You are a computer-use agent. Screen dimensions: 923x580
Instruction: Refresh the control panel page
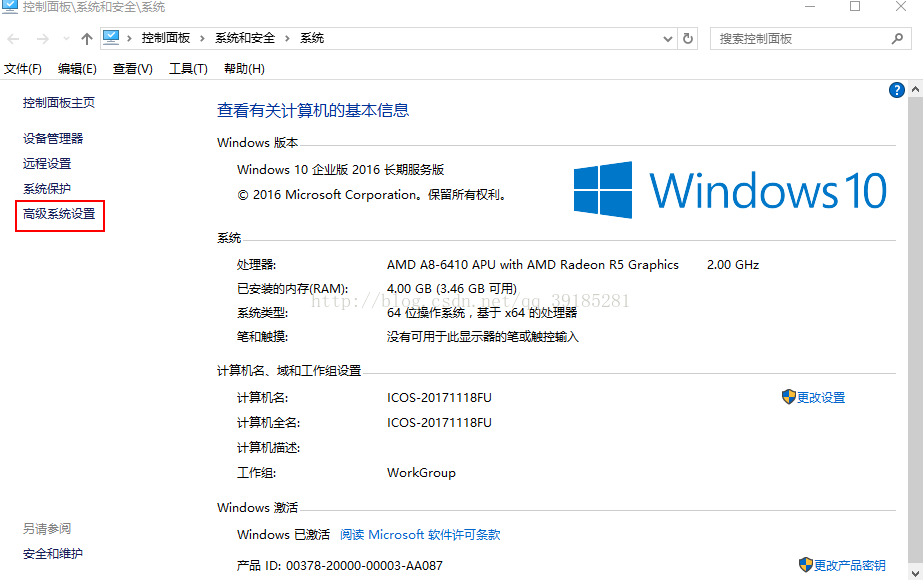(x=688, y=39)
